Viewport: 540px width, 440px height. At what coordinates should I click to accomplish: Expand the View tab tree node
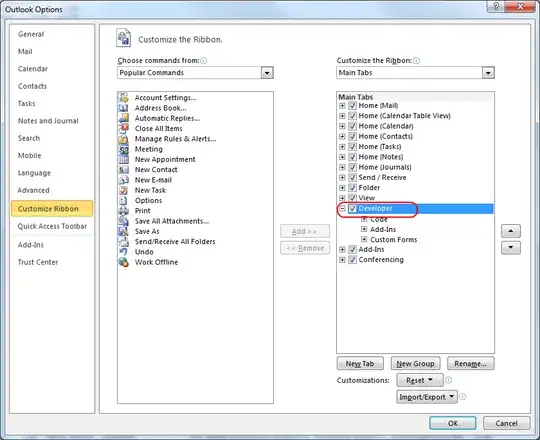(342, 198)
